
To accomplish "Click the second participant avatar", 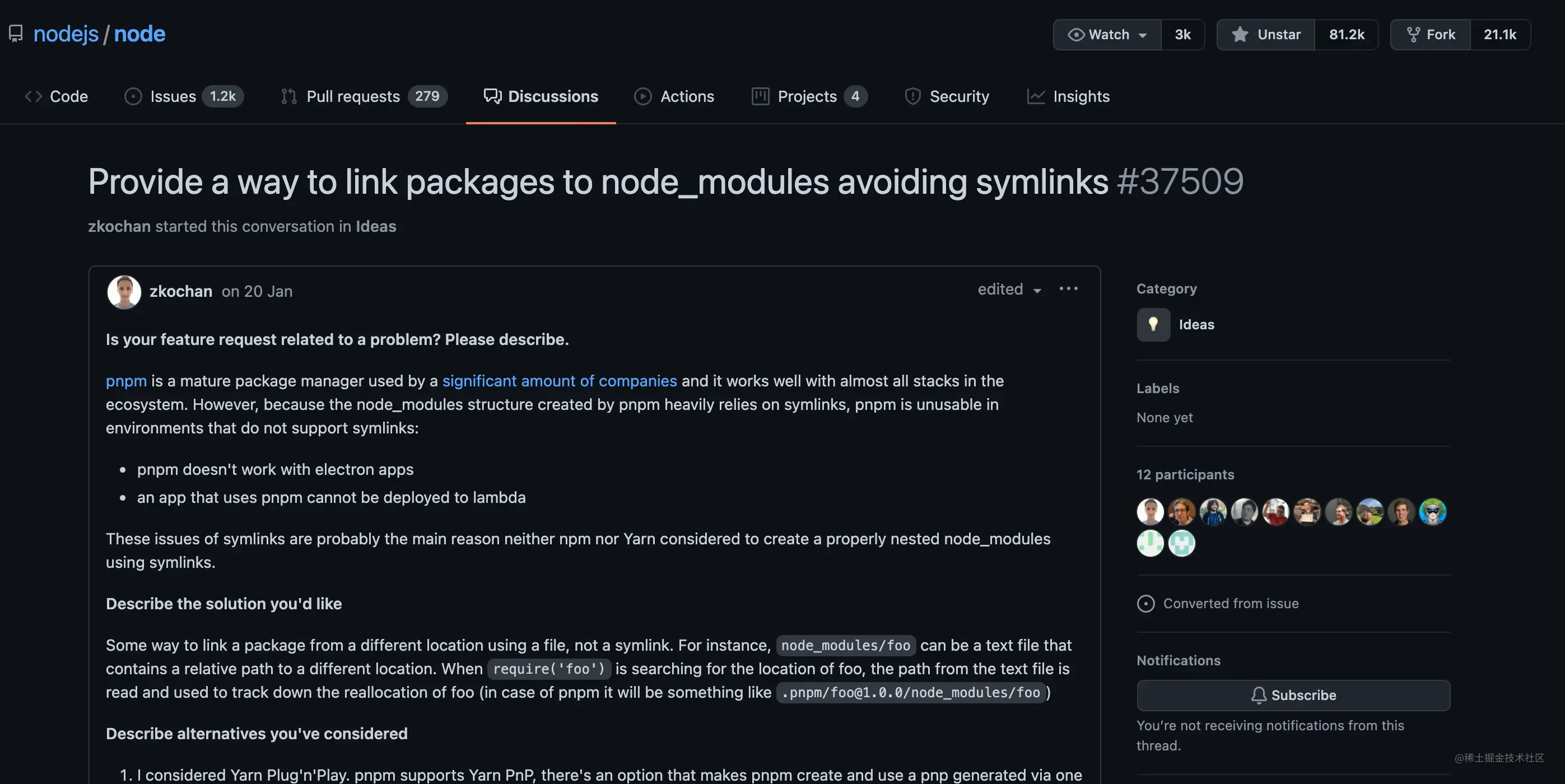I will point(1182,511).
